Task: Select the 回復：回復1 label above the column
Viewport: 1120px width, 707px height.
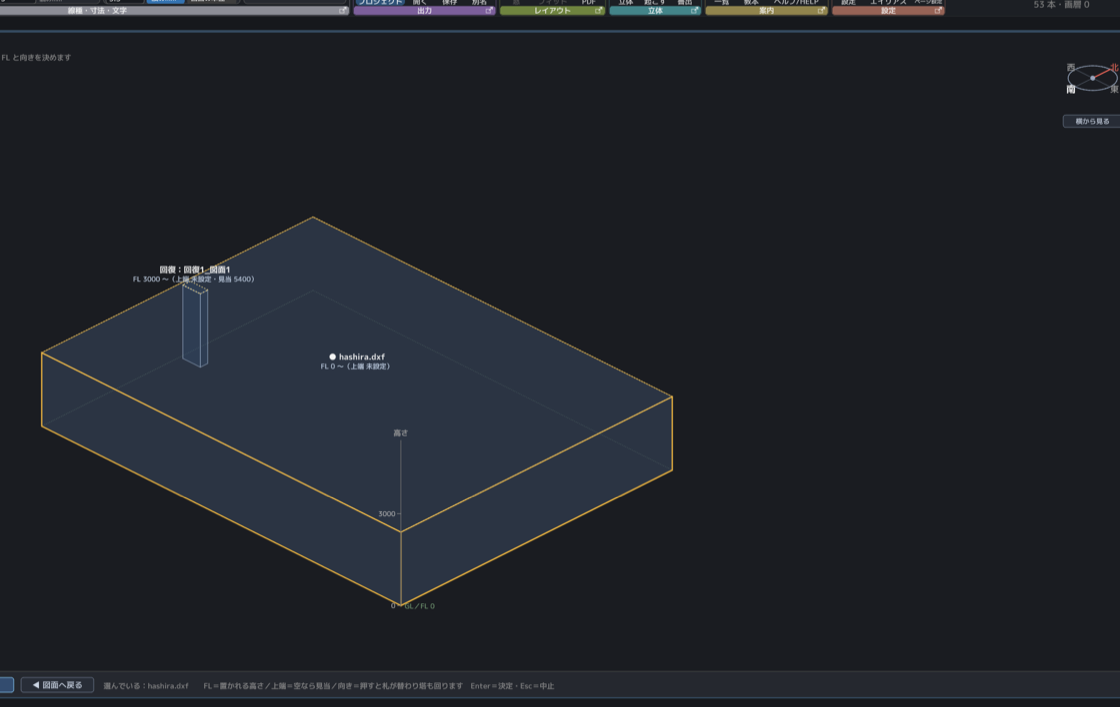Action: 194,270
